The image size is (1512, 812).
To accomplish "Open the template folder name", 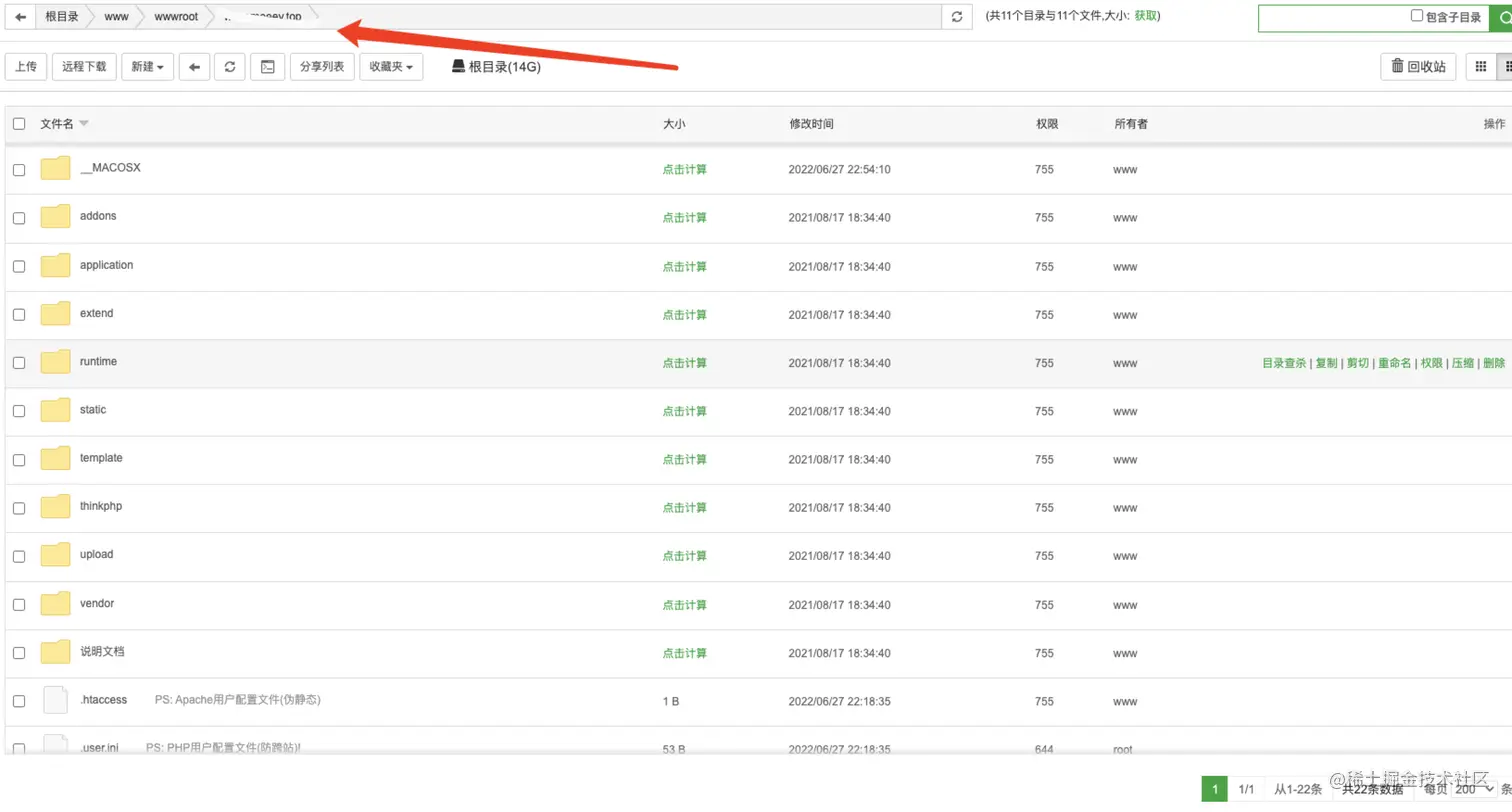I will click(x=101, y=458).
